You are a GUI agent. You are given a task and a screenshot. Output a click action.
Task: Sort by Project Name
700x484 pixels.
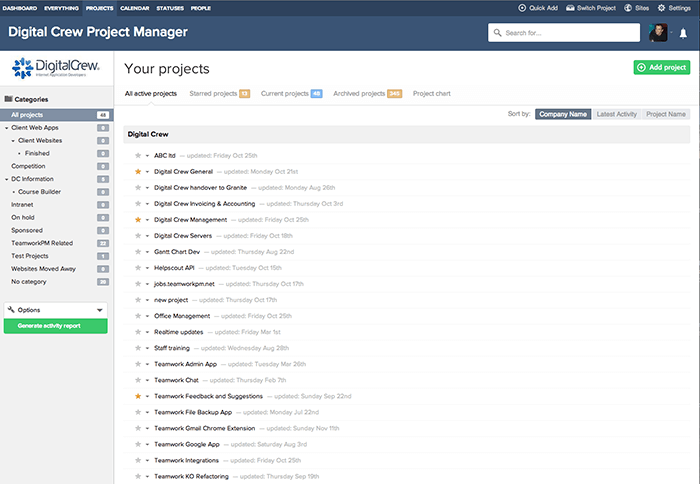tap(666, 114)
